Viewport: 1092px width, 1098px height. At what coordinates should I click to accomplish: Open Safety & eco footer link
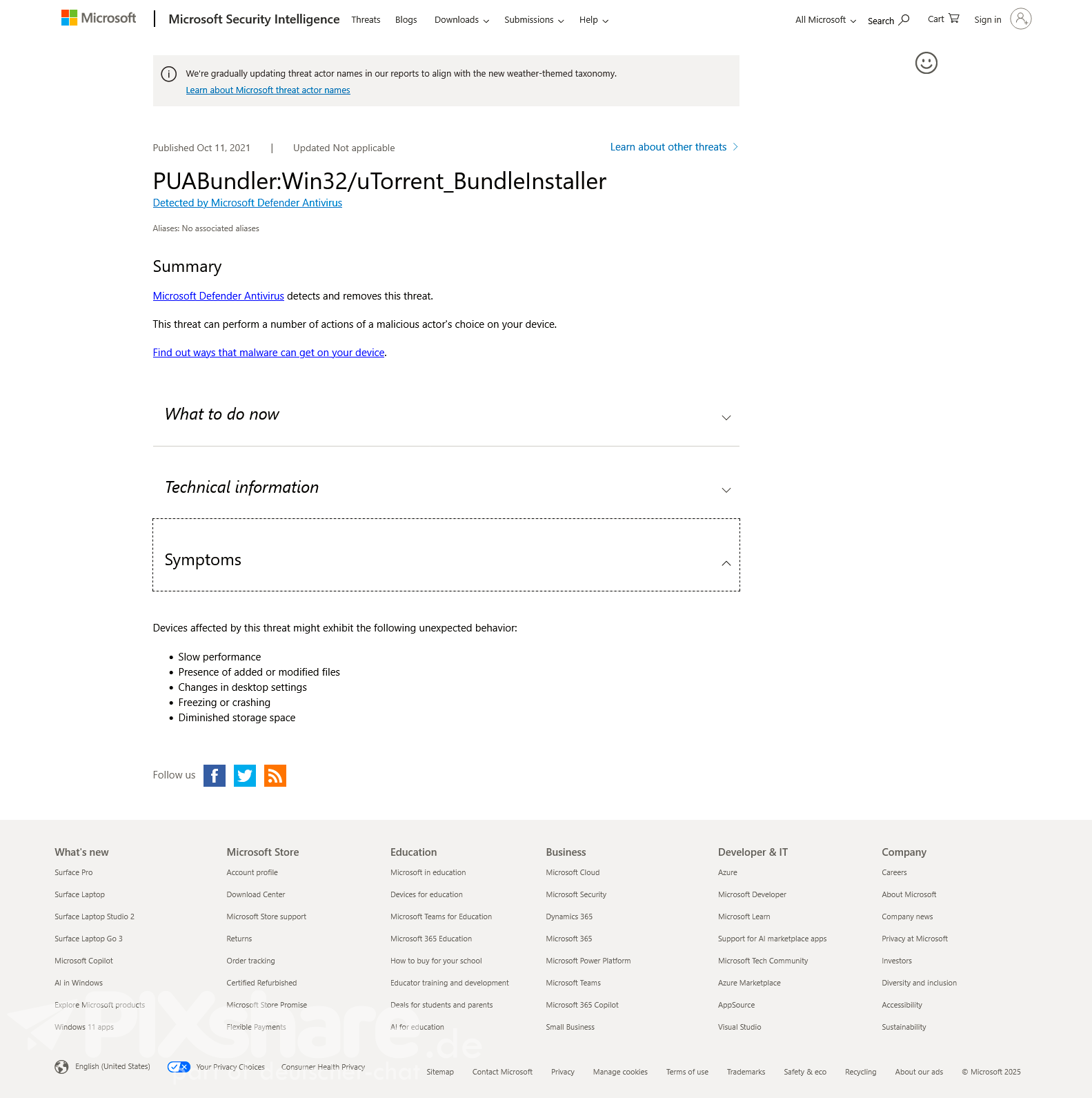point(805,1072)
